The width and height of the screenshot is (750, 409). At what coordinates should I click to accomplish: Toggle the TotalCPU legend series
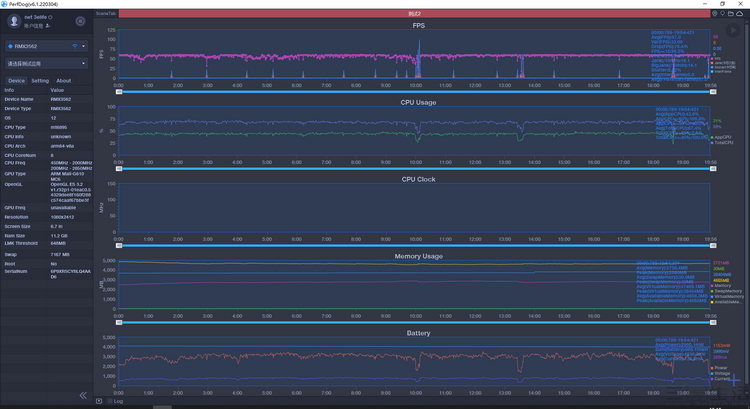tap(722, 143)
